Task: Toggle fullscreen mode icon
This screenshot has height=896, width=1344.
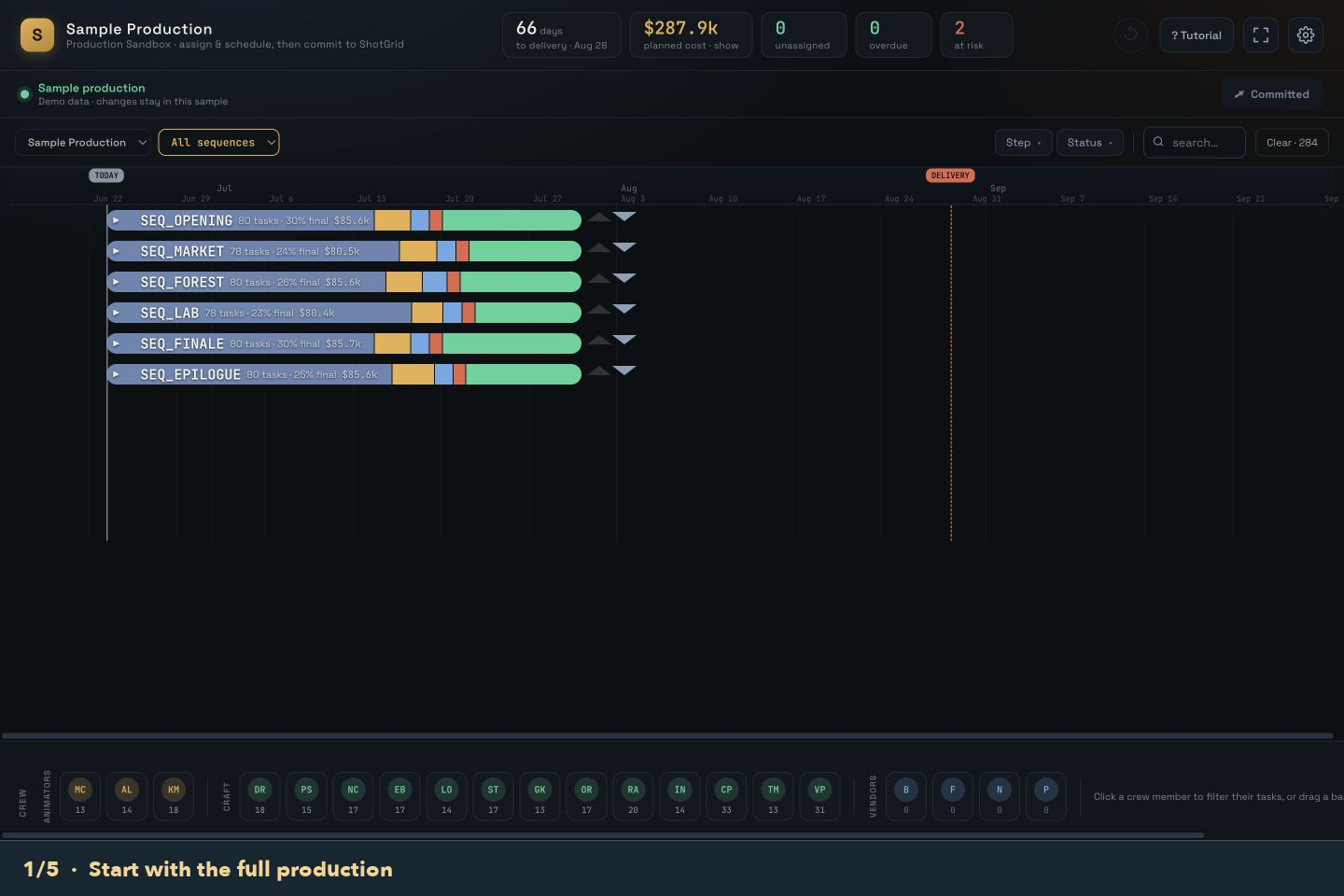Action: click(1261, 35)
